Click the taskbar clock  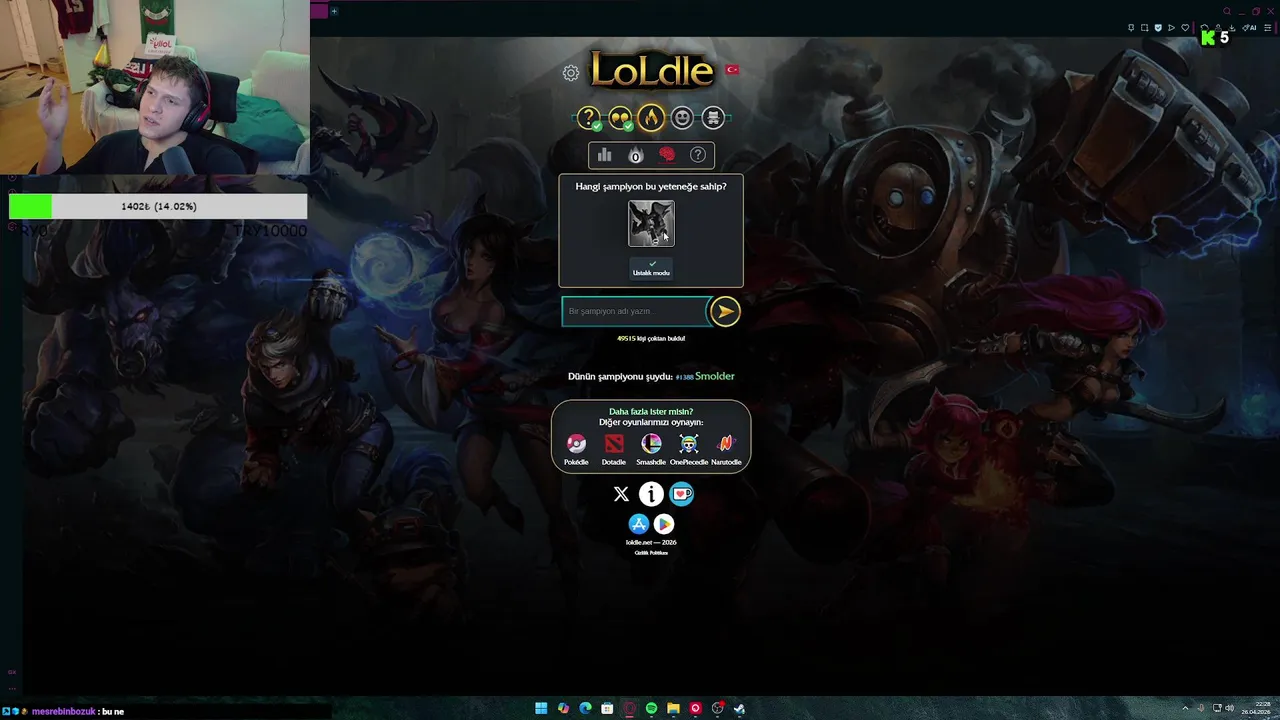1255,708
